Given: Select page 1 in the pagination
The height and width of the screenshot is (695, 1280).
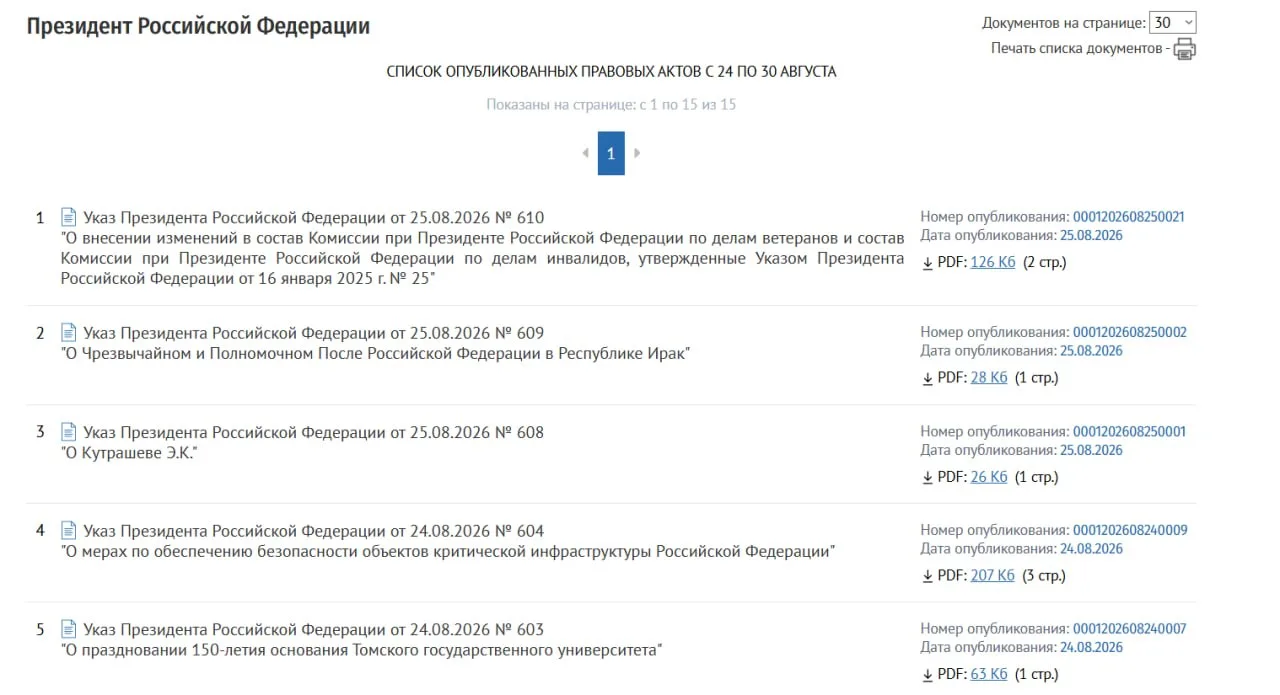Looking at the screenshot, I should (611, 153).
